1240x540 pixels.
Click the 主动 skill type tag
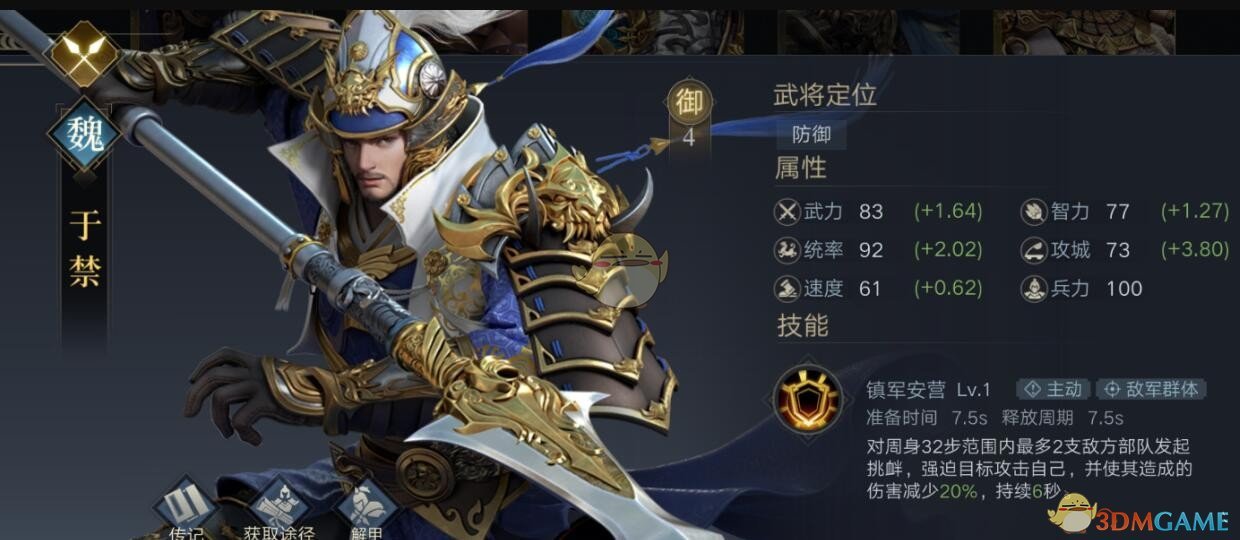point(1053,389)
